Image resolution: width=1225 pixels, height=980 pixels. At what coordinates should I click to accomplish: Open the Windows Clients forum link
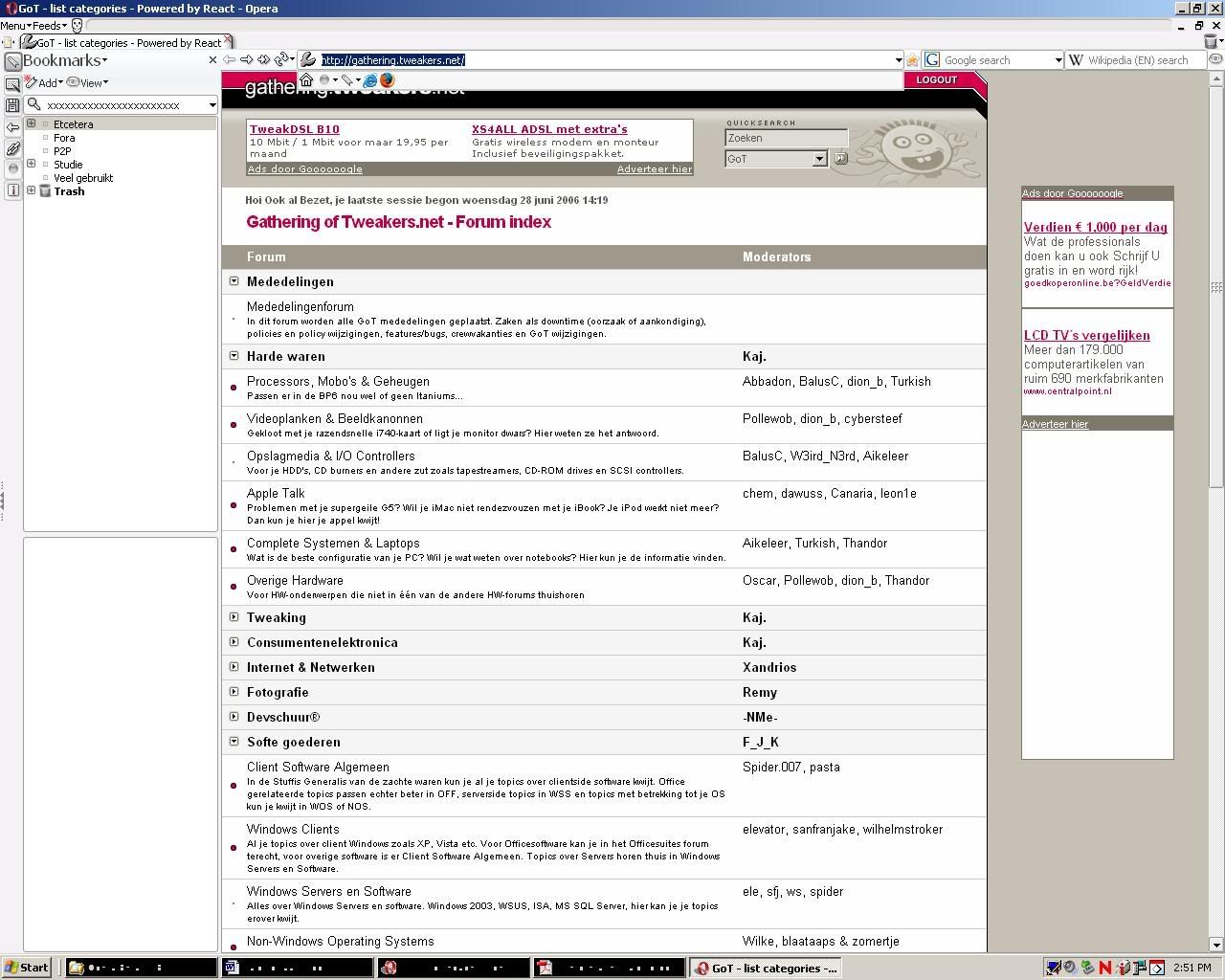click(293, 829)
